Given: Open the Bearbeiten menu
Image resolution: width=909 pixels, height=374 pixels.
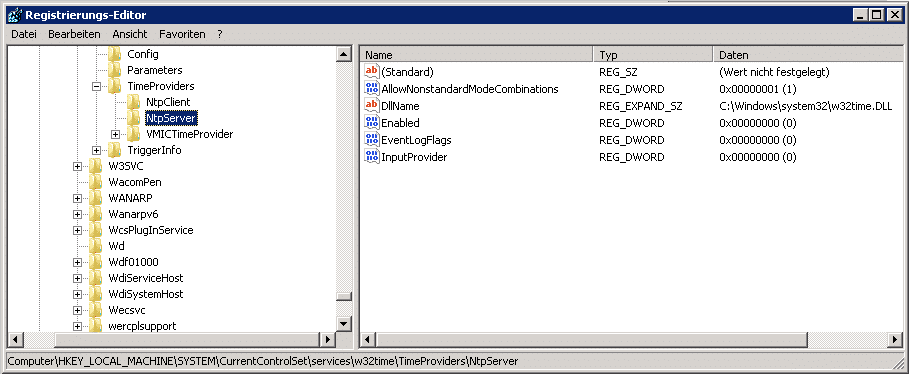Looking at the screenshot, I should (x=74, y=34).
